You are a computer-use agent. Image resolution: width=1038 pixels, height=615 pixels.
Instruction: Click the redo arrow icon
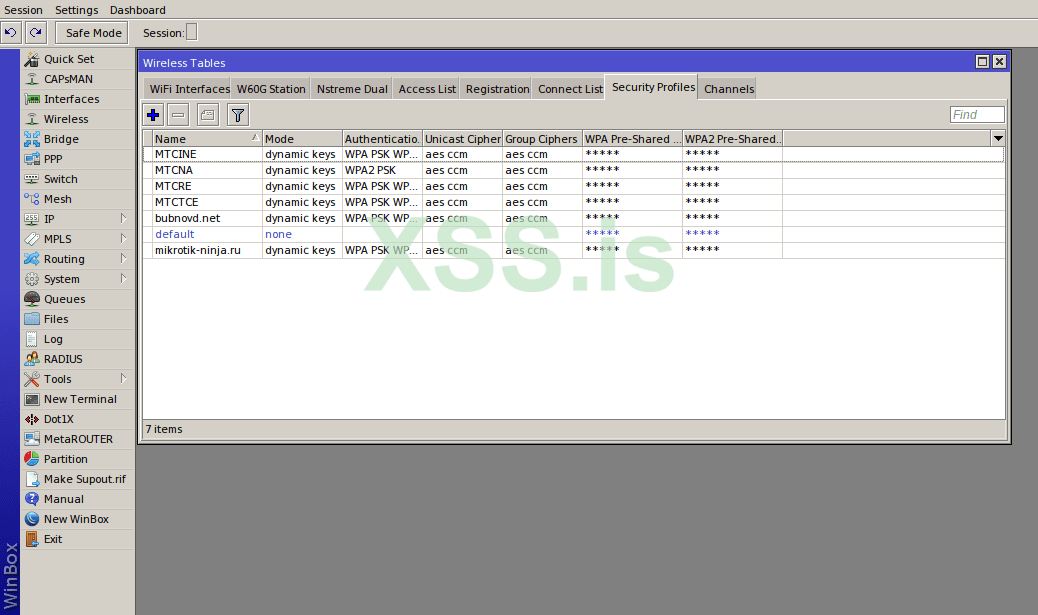(x=36, y=32)
